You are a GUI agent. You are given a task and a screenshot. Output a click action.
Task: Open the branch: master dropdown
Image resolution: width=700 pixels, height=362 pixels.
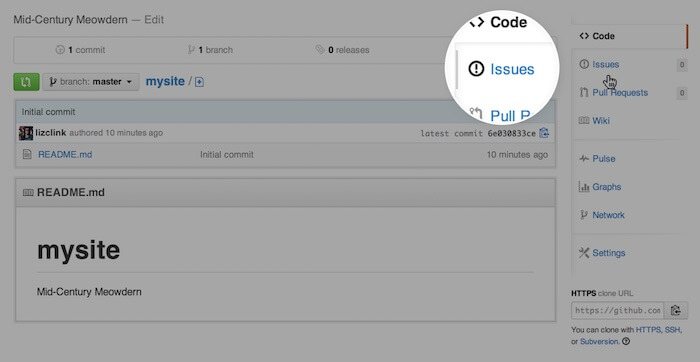click(91, 82)
